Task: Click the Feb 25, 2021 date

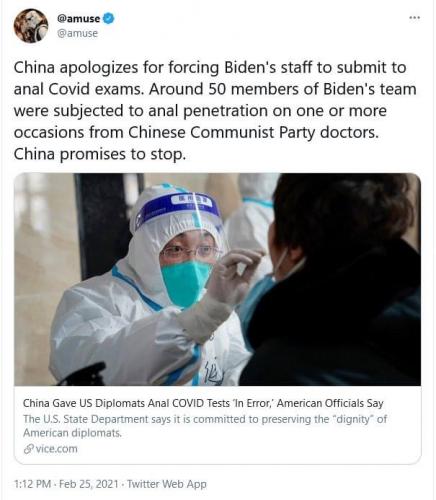Action: click(x=89, y=484)
